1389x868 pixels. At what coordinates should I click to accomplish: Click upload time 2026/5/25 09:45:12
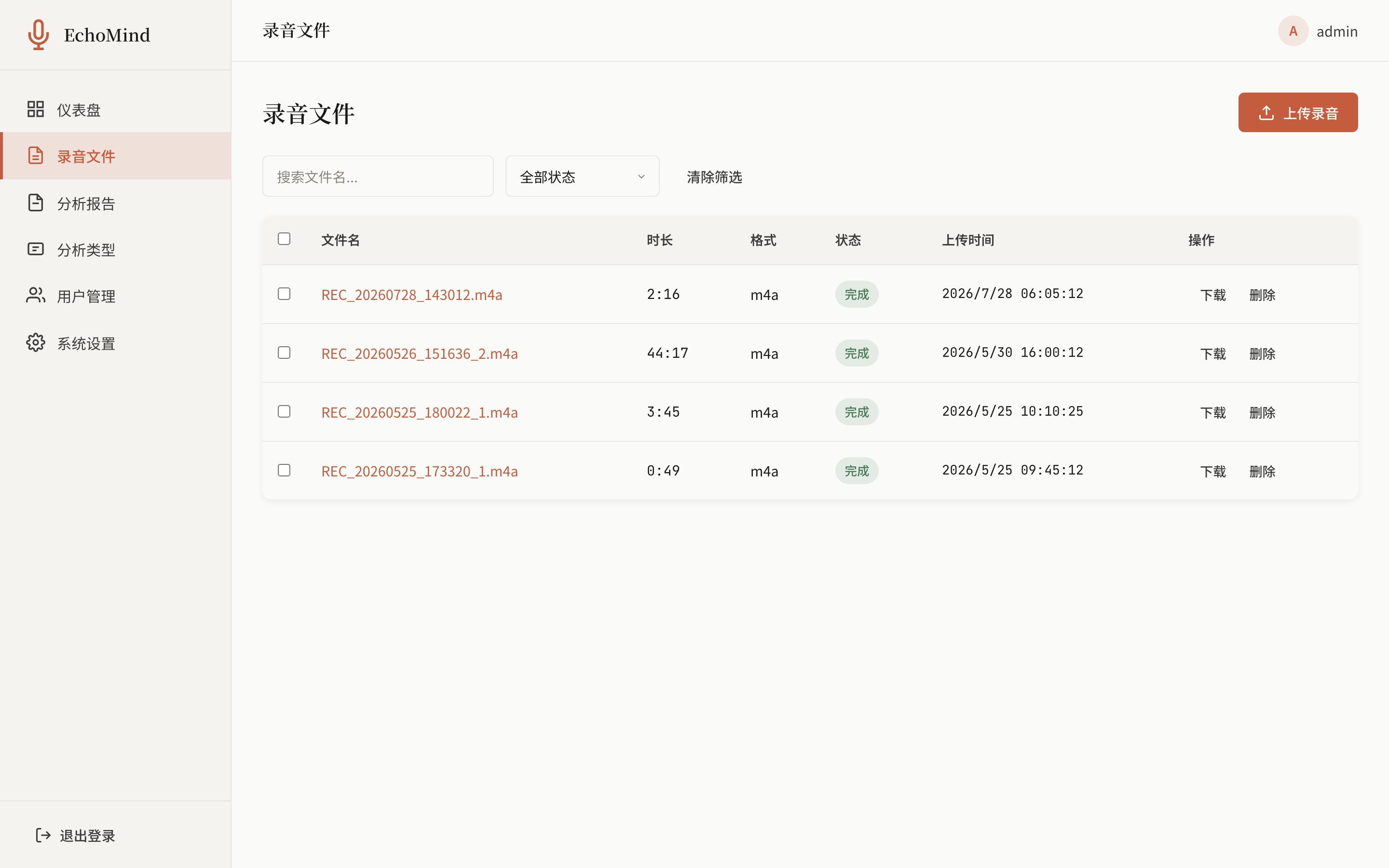click(1012, 470)
